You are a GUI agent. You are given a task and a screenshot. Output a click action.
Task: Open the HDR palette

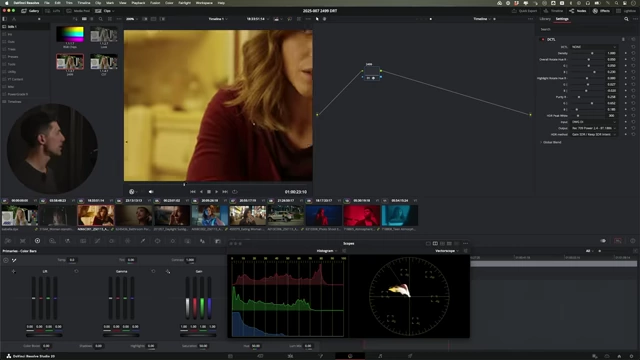click(52, 241)
